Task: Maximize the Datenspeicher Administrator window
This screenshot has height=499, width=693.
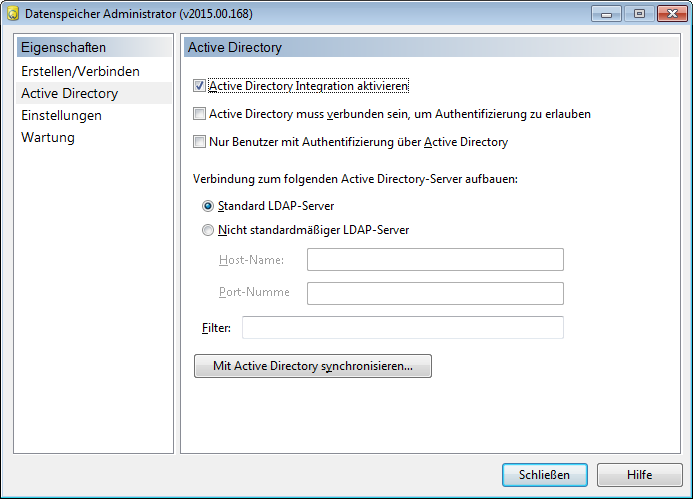Action: (639, 14)
